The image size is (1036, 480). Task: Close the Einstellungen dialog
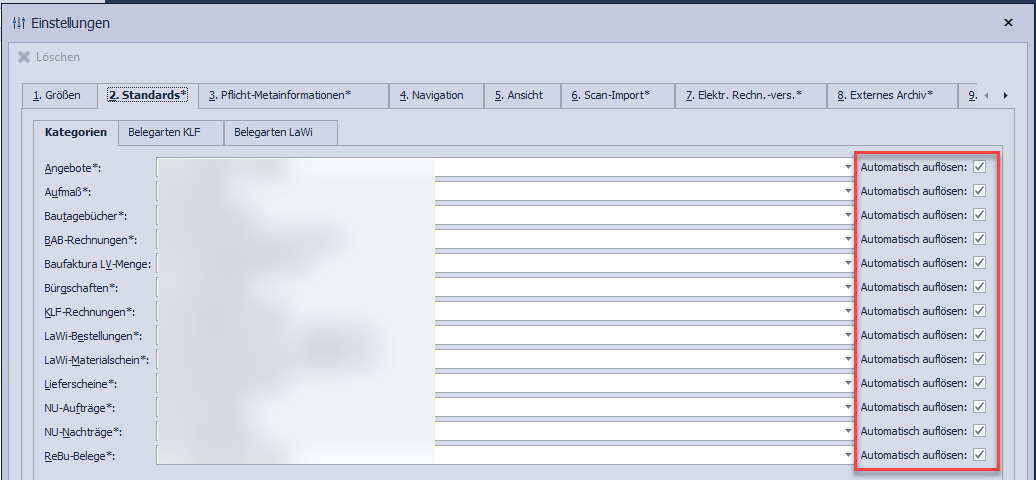tap(1007, 22)
